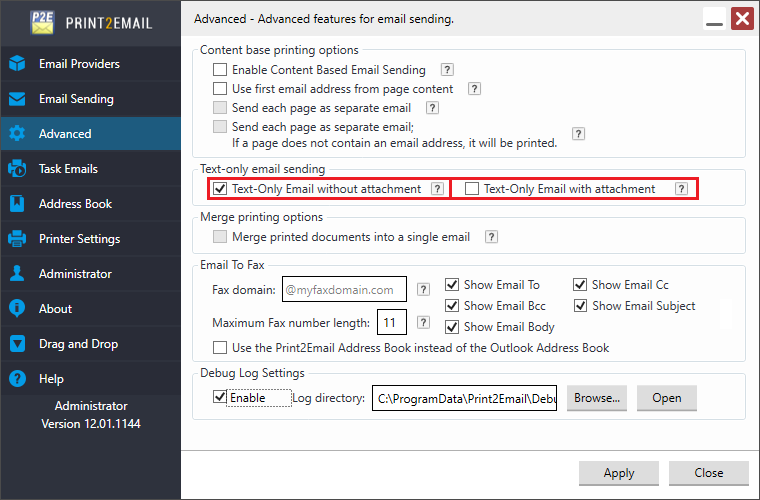Show the About page
This screenshot has height=500, width=760.
91,308
